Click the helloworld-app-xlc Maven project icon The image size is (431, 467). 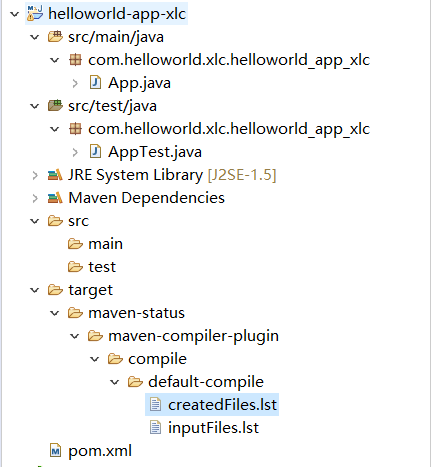(35, 13)
